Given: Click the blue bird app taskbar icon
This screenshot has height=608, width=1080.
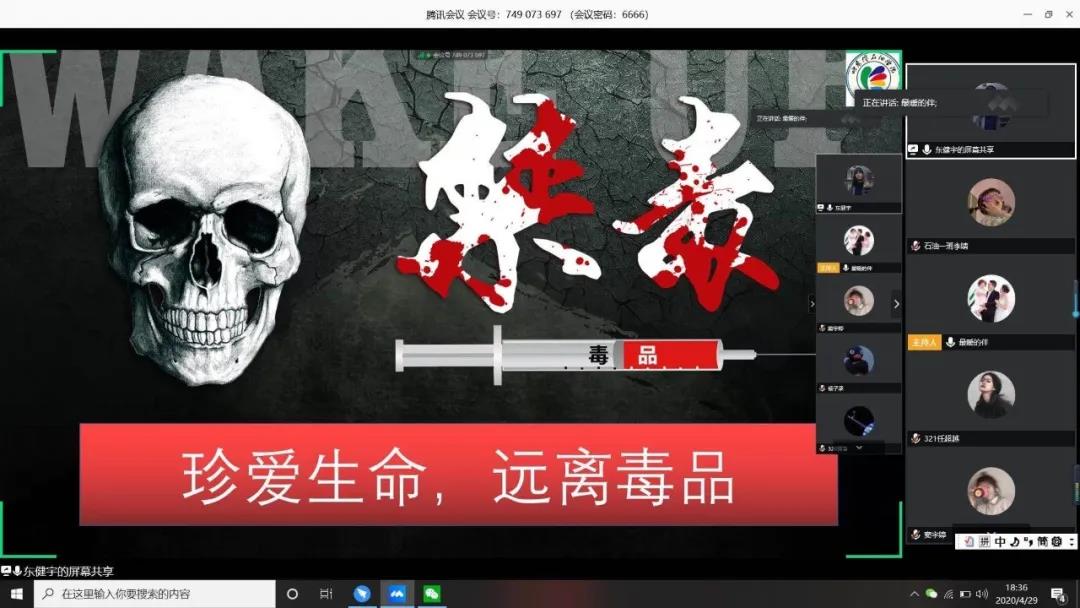Looking at the screenshot, I should point(362,593).
